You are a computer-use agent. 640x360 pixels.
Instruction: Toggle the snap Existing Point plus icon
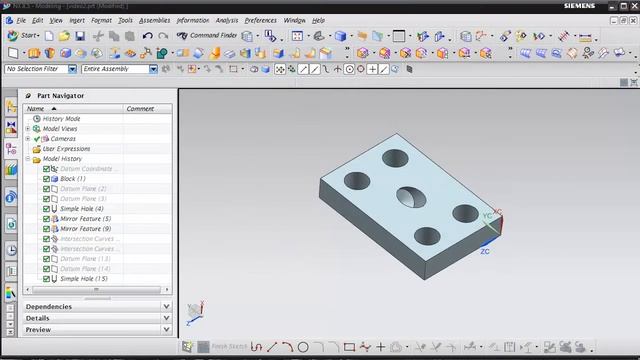point(372,69)
